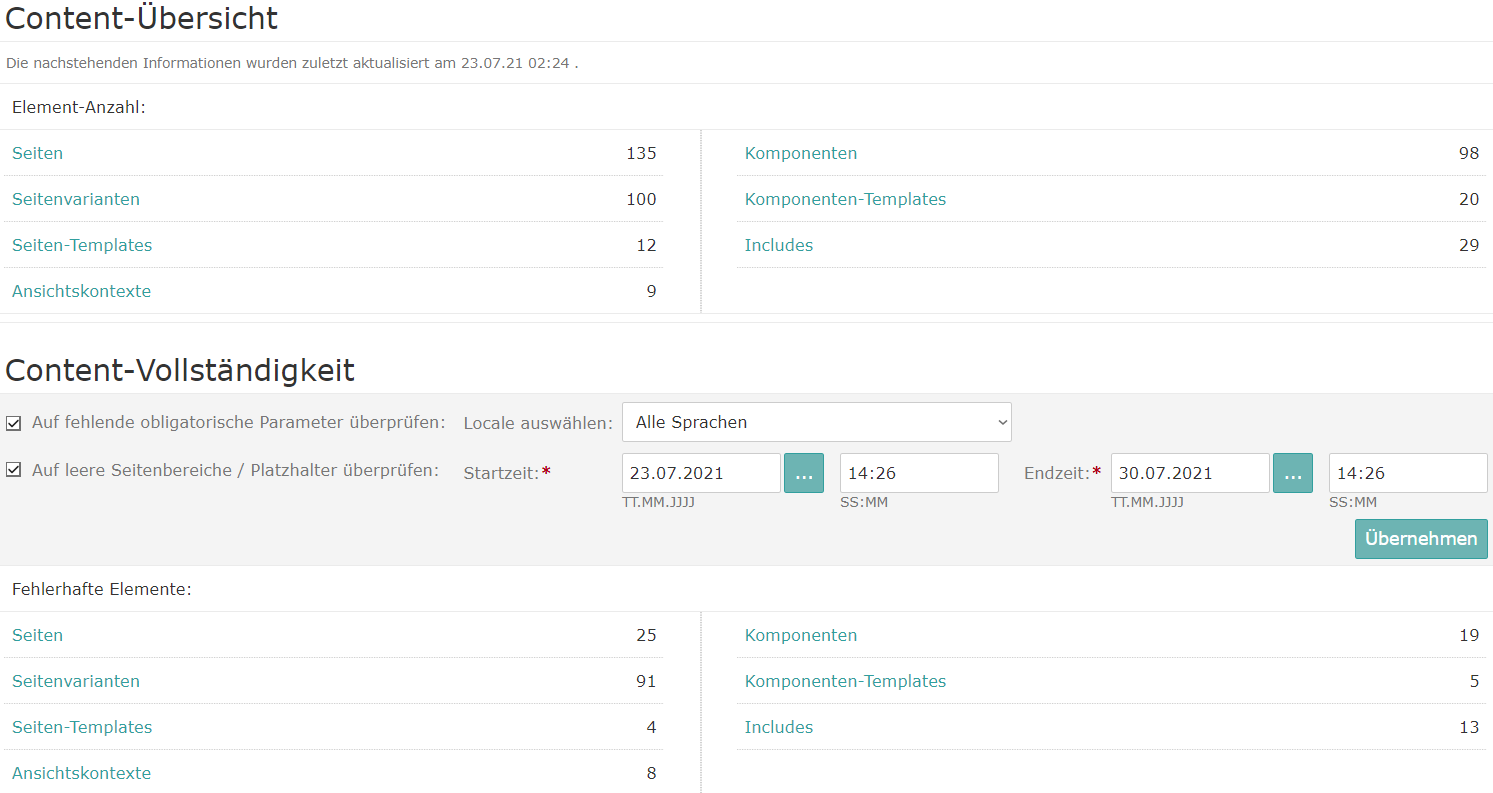This screenshot has width=1493, height=793.
Task: Click into the Endzeit time field
Action: (1407, 473)
